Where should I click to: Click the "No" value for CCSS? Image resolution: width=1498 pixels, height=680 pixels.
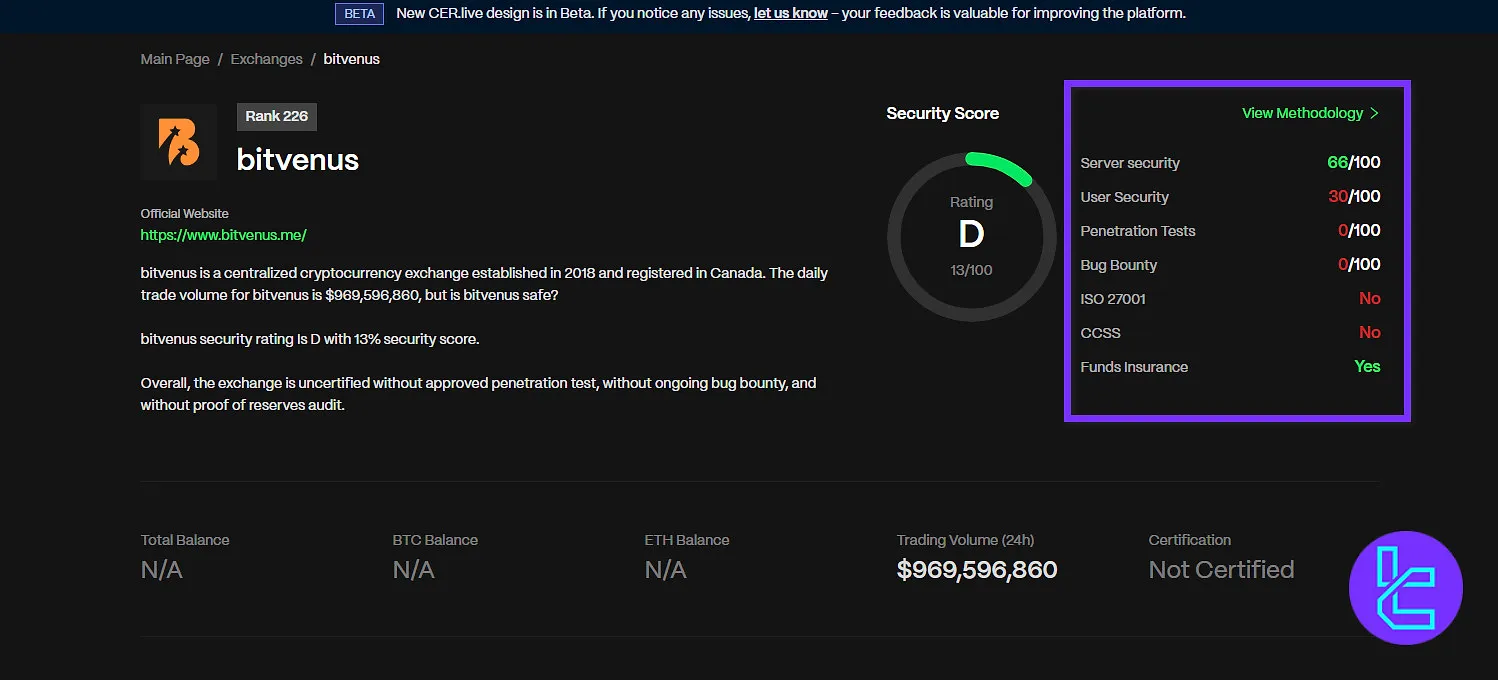tap(1370, 333)
